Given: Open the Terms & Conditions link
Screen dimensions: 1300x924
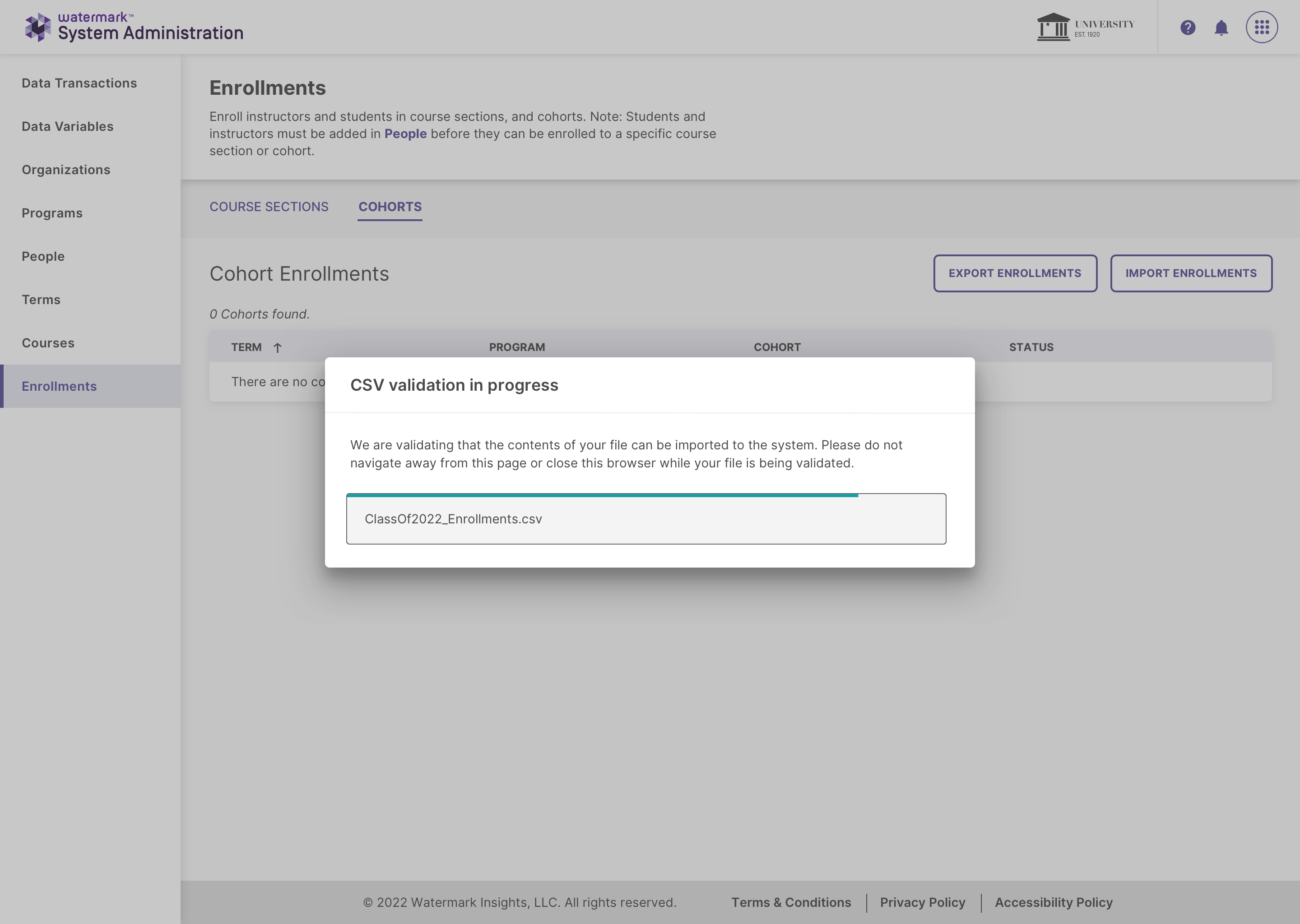Looking at the screenshot, I should [791, 902].
